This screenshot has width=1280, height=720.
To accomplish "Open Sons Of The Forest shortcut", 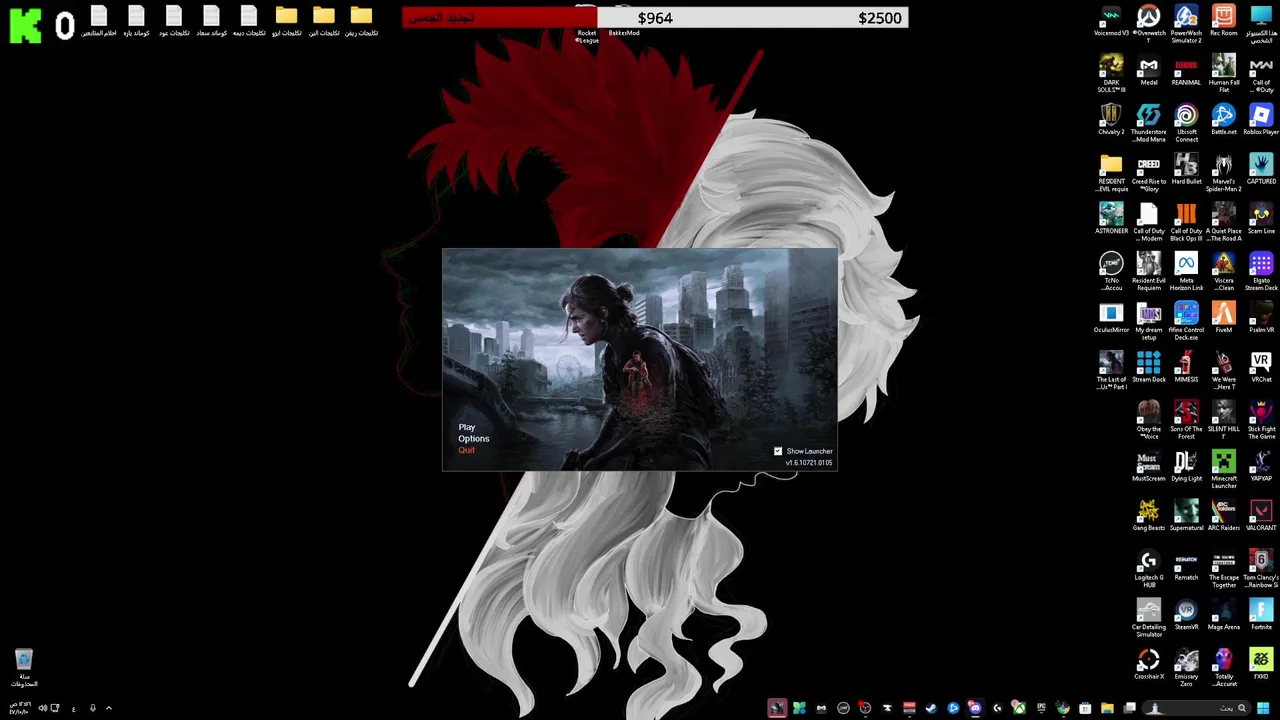I will point(1186,418).
